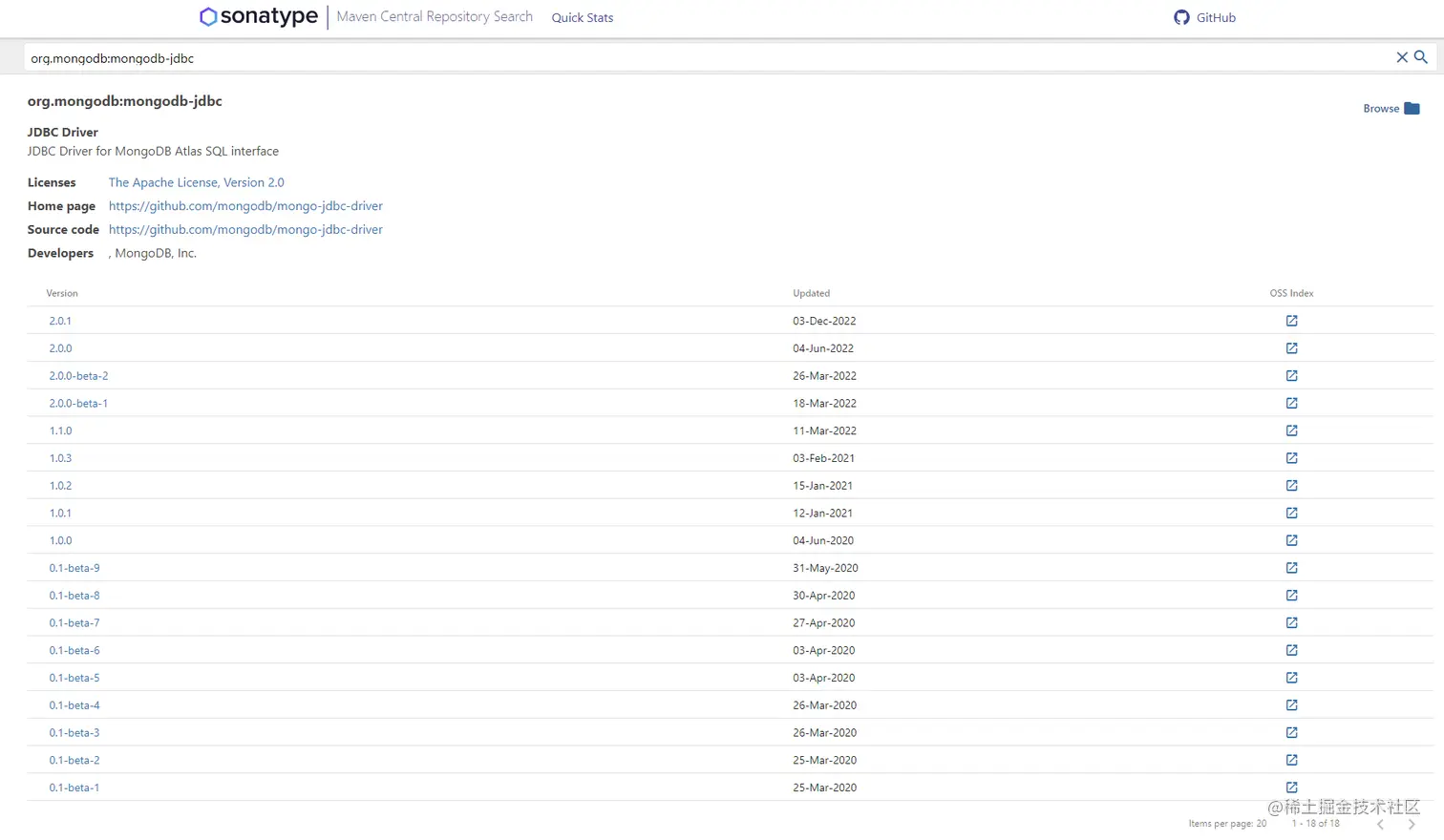Click the OSS Index column header
This screenshot has height=840, width=1444.
pyautogui.click(x=1291, y=293)
